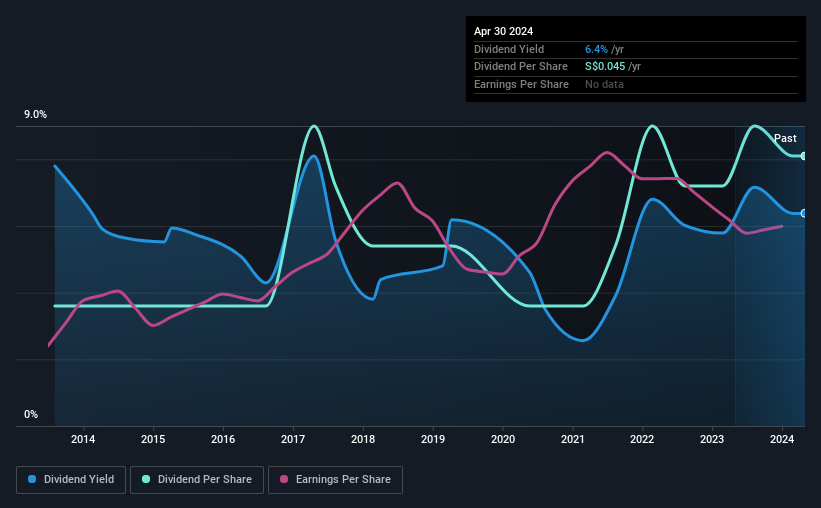Click the tooltip Earnings Per Share label
Screen dimensions: 821x508
521,84
